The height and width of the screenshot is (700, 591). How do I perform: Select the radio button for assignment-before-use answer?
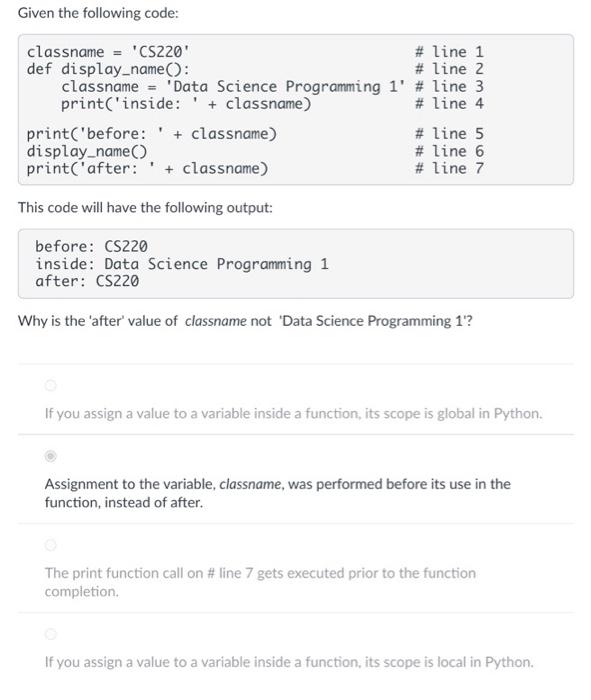(x=50, y=456)
